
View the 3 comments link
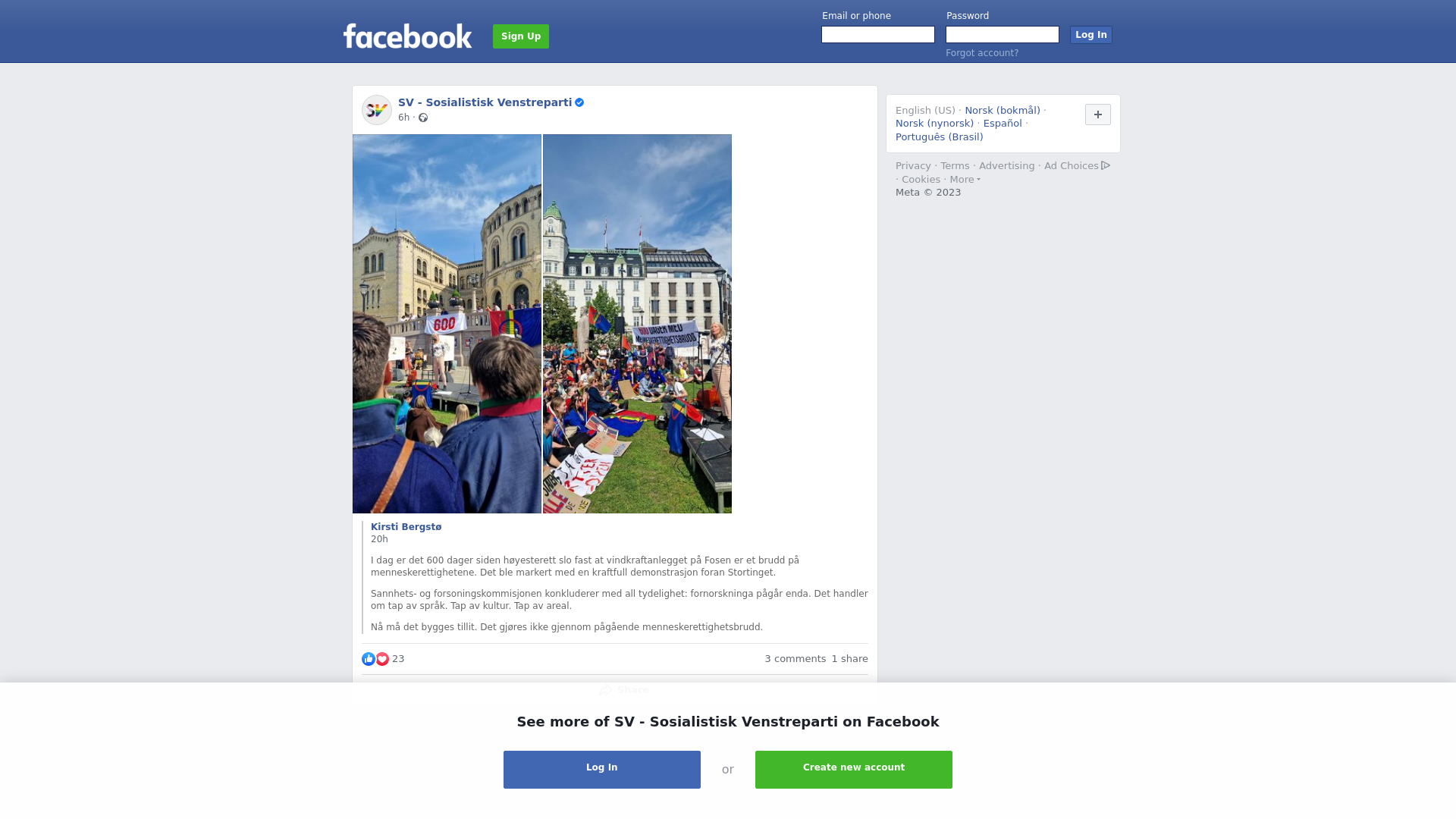pyautogui.click(x=795, y=659)
